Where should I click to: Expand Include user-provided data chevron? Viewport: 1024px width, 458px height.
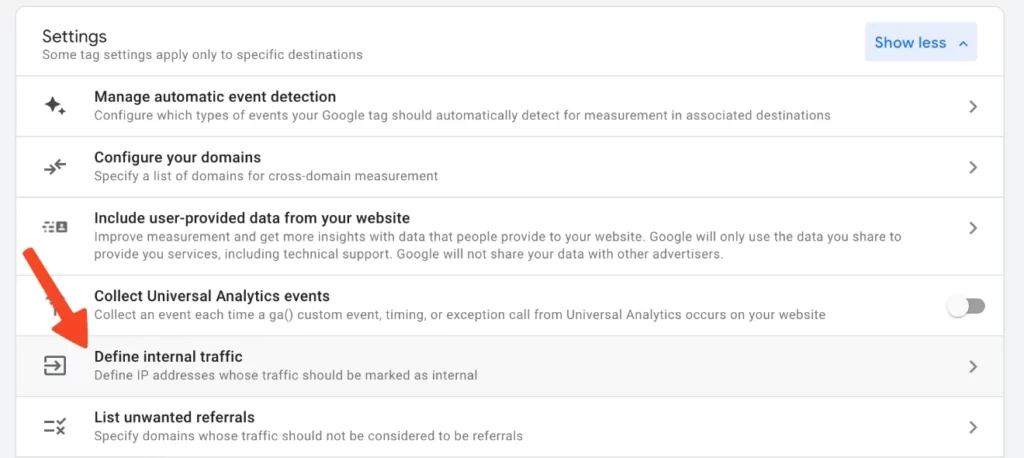click(x=973, y=228)
